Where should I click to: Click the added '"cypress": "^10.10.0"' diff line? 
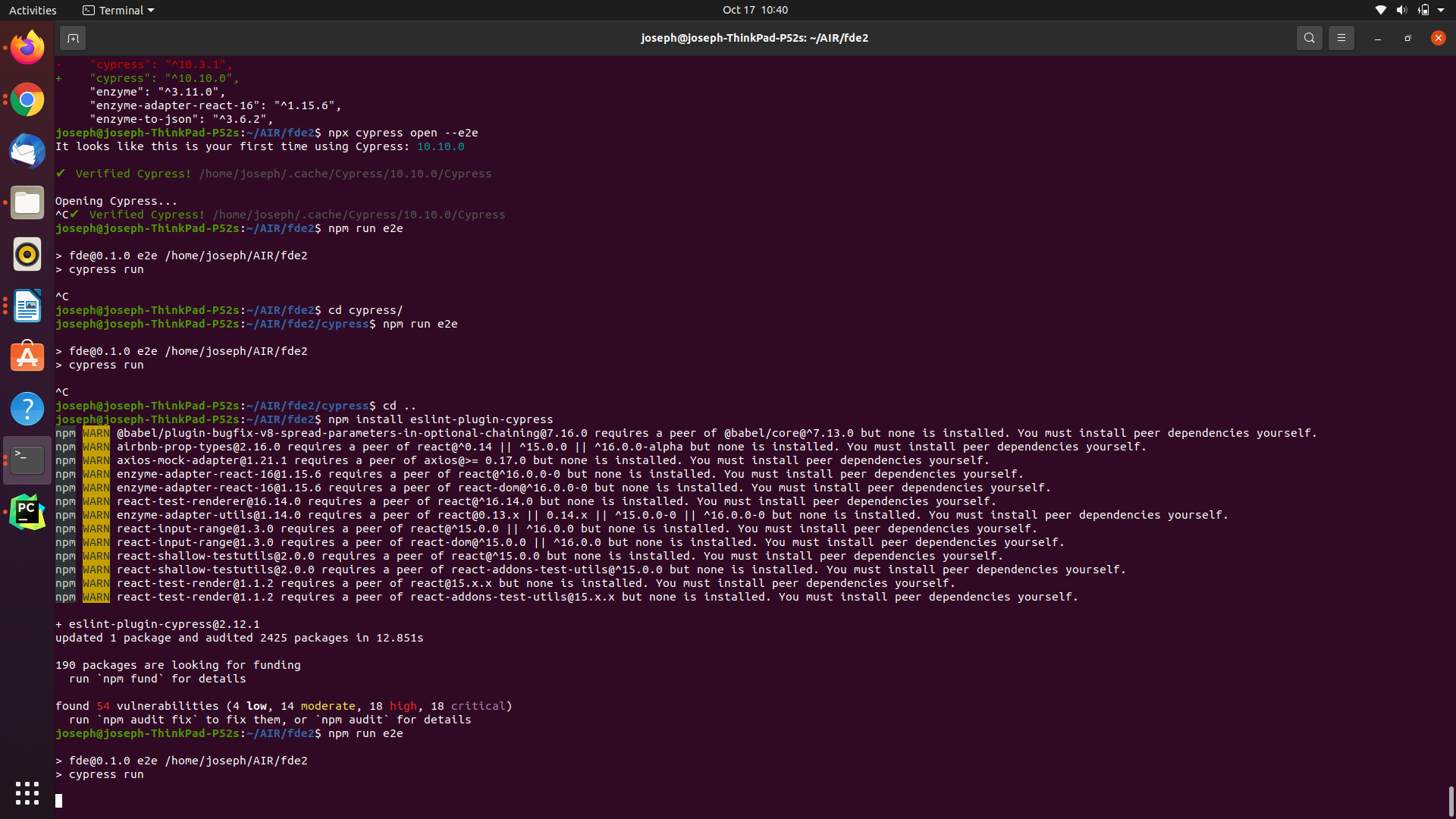coord(147,78)
